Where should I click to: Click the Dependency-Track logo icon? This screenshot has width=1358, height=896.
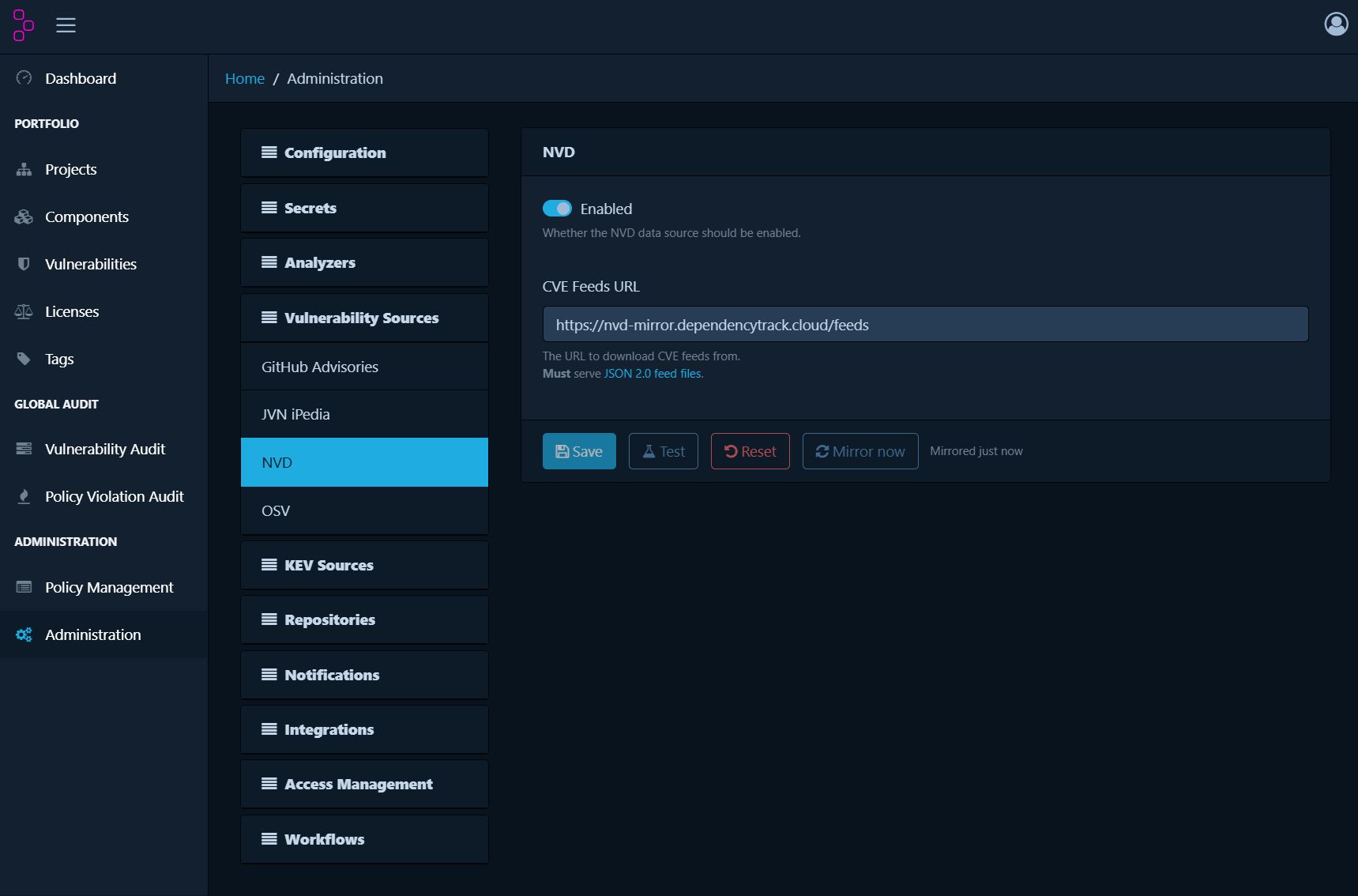(x=24, y=25)
